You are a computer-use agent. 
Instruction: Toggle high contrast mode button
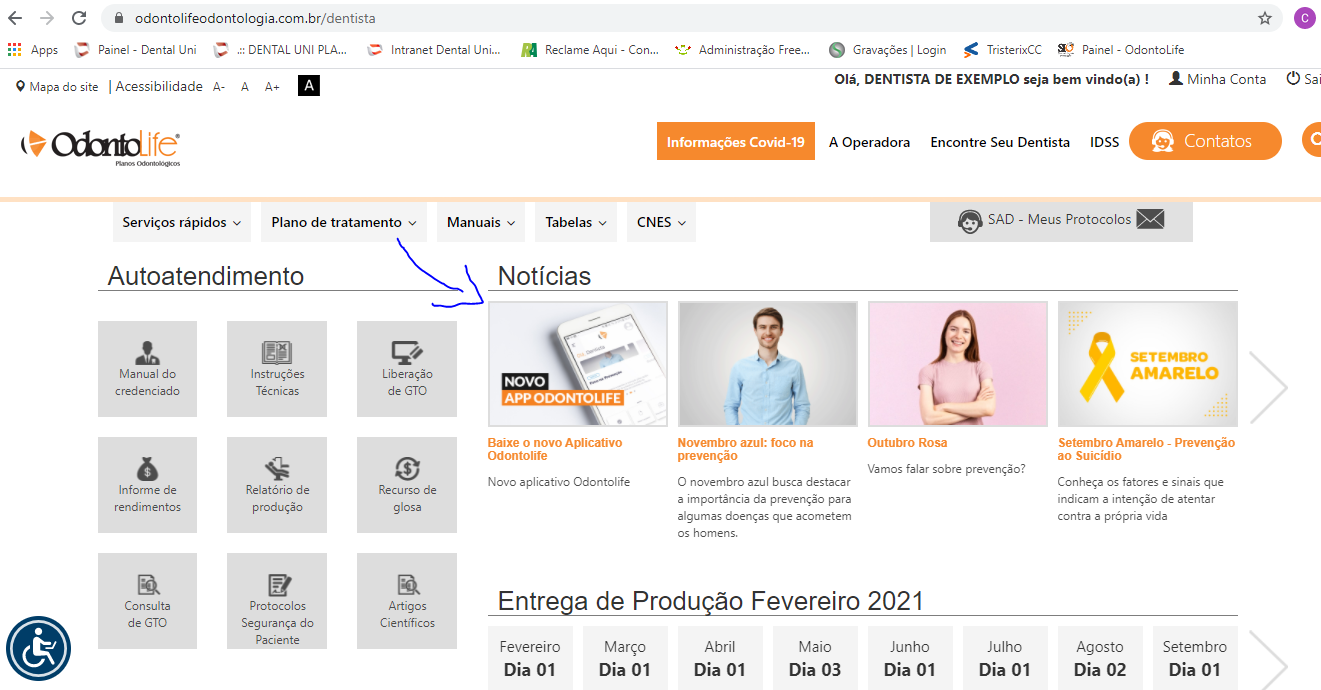click(x=309, y=87)
